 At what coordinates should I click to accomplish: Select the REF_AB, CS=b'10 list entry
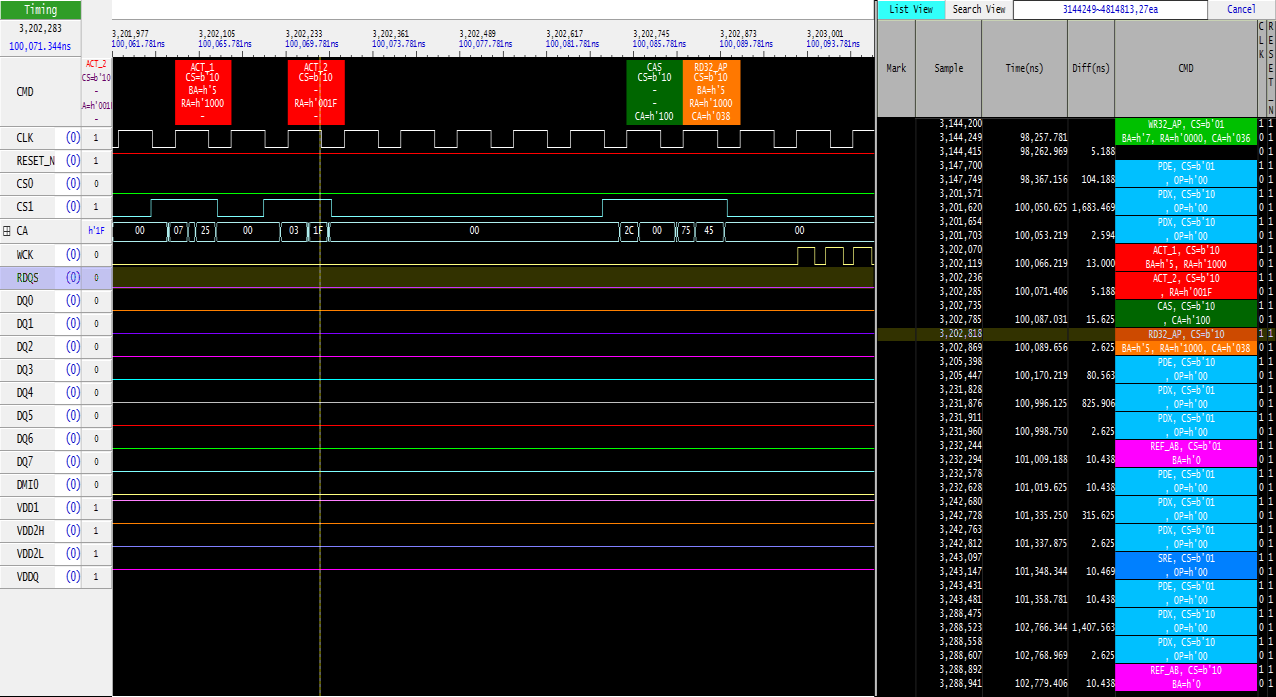pyautogui.click(x=1185, y=677)
